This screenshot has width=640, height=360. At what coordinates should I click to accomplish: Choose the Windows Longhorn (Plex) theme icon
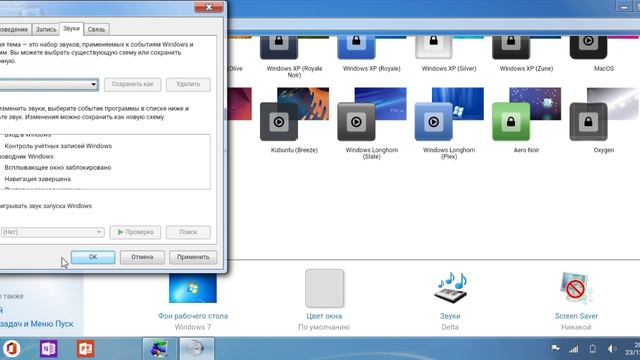(449, 114)
